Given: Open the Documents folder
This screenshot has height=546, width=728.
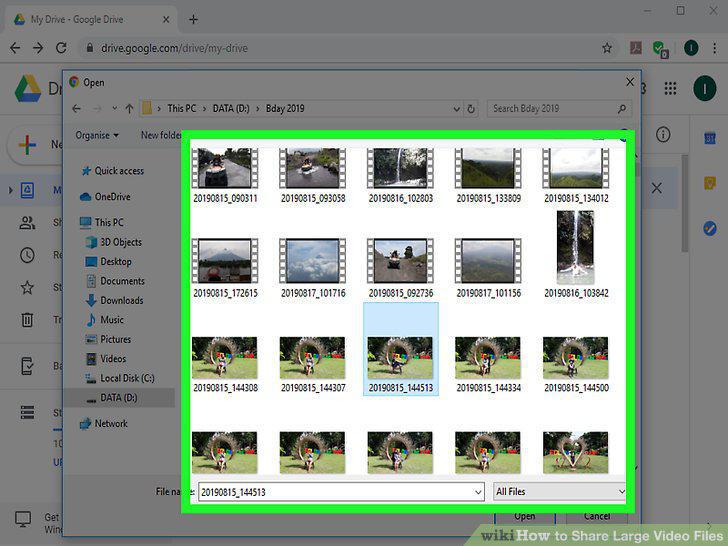Looking at the screenshot, I should point(115,281).
